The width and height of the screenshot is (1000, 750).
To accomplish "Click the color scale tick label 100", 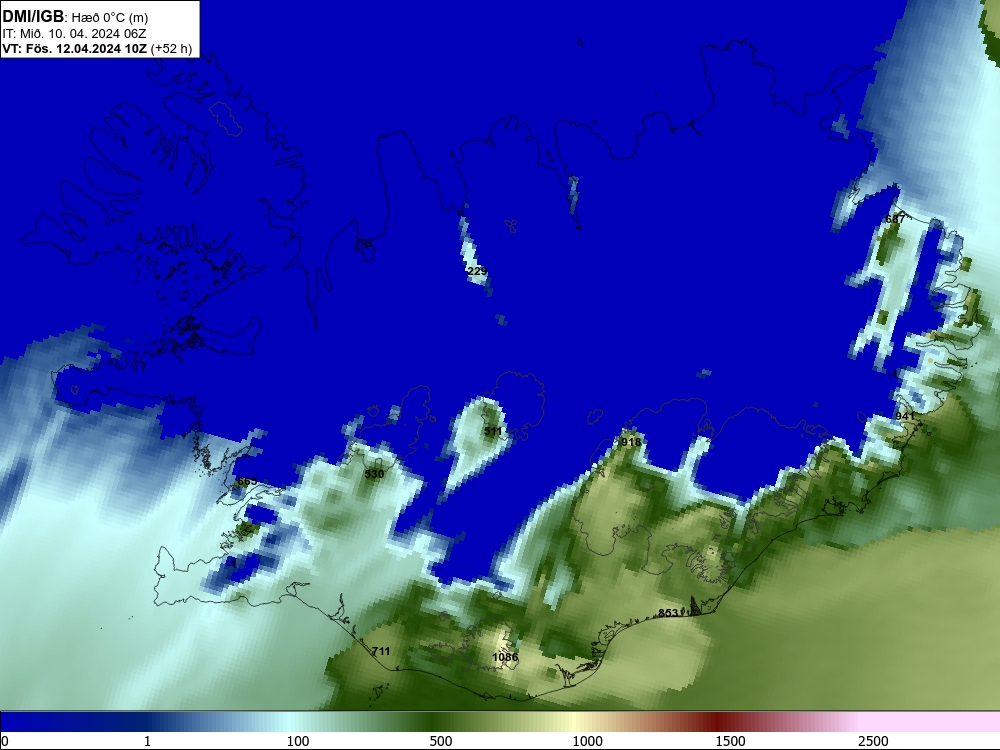I will coord(298,741).
